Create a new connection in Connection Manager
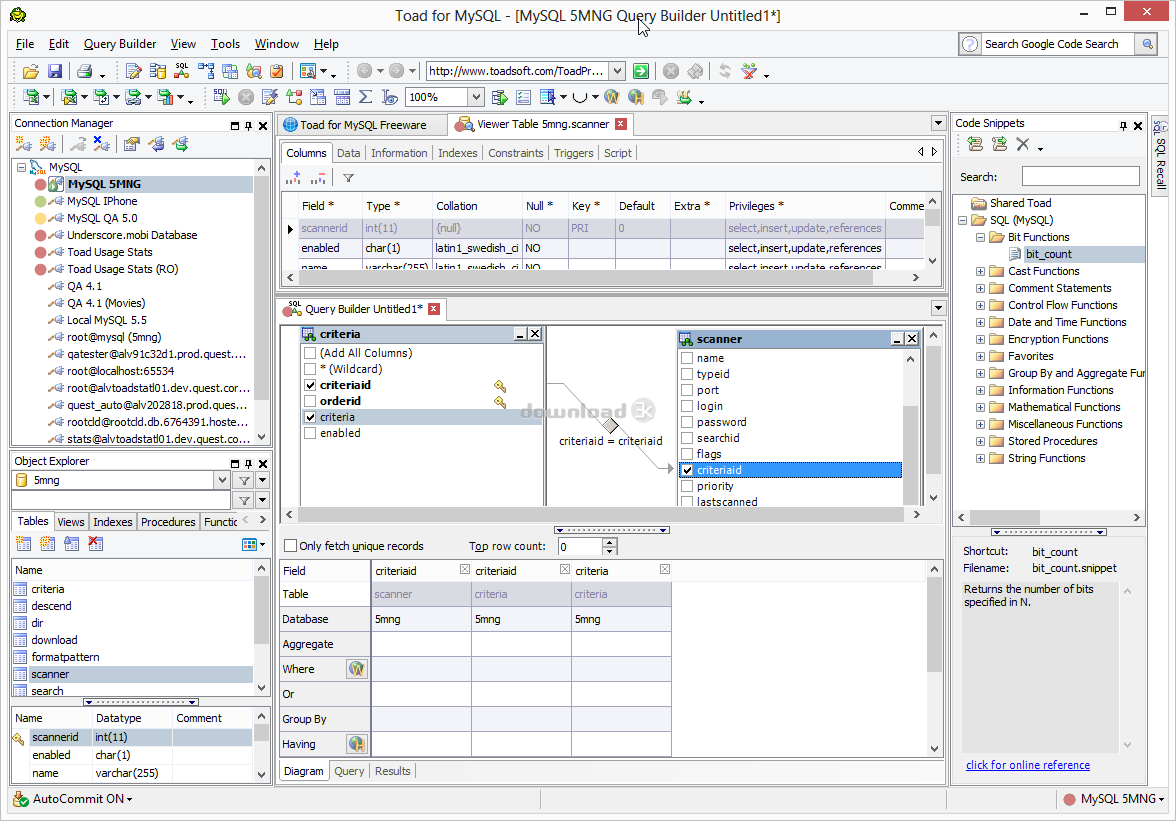This screenshot has height=821, width=1176. click(22, 145)
